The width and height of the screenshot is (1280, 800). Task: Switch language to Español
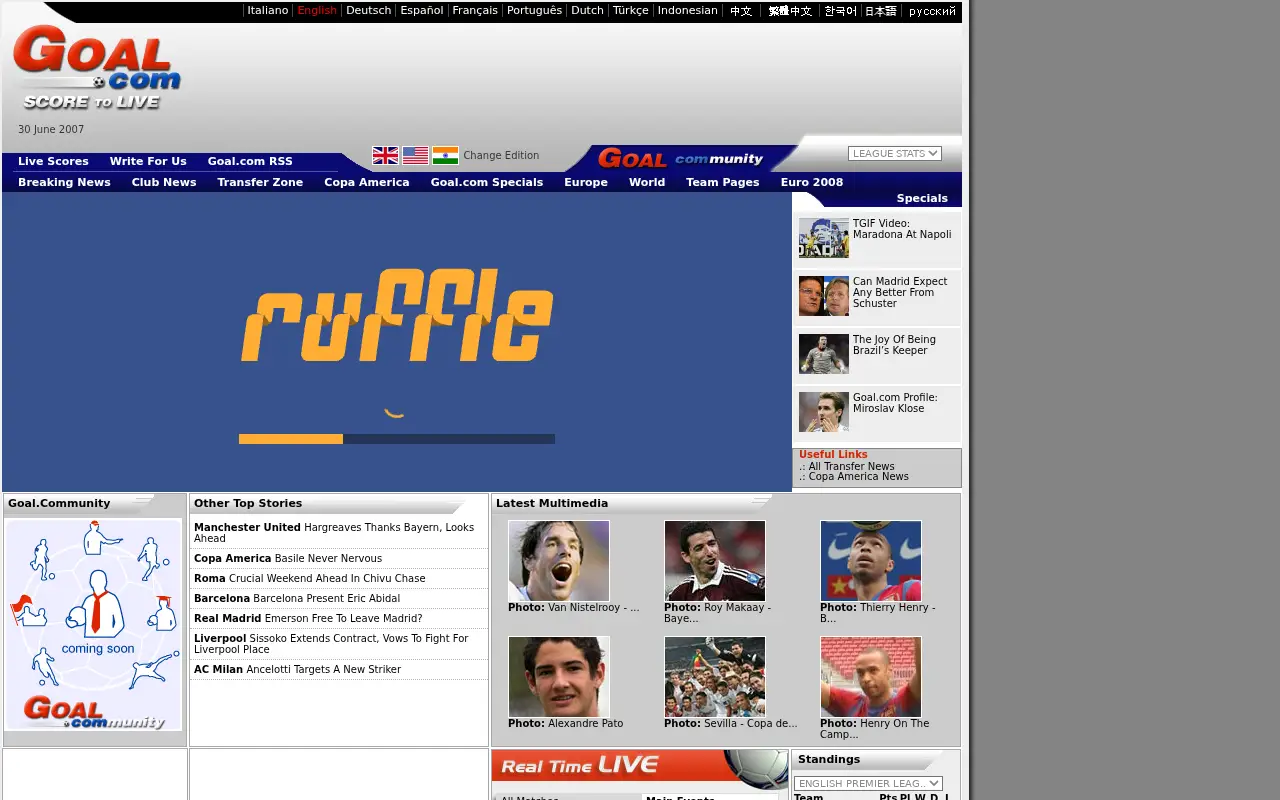click(422, 11)
